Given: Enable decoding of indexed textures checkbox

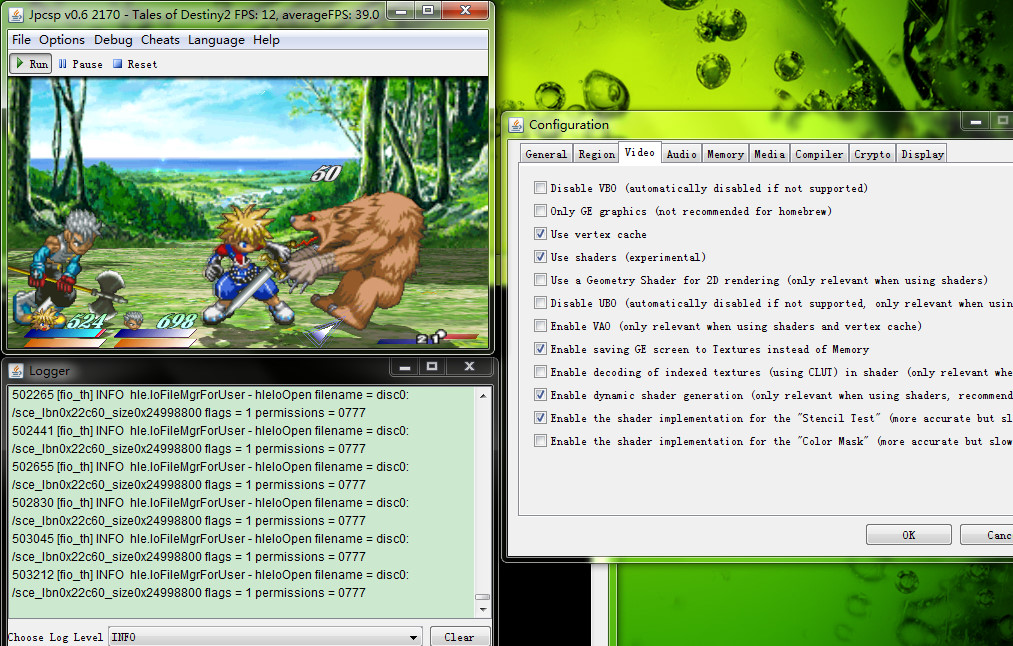Looking at the screenshot, I should (x=540, y=371).
